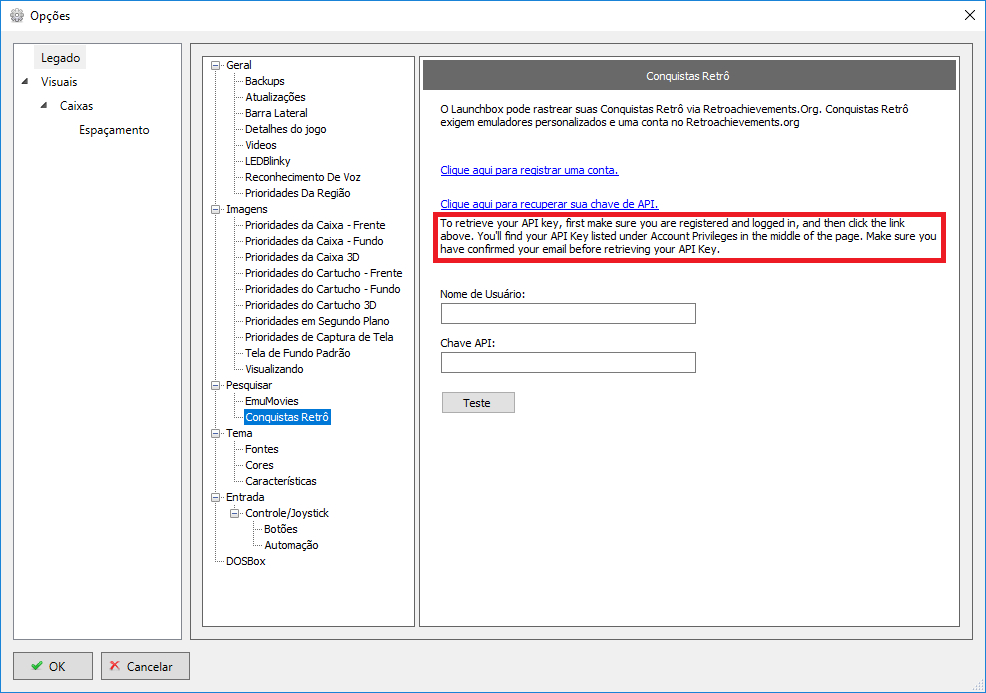The width and height of the screenshot is (986, 693).
Task: Click the Teste button
Action: coord(478,403)
